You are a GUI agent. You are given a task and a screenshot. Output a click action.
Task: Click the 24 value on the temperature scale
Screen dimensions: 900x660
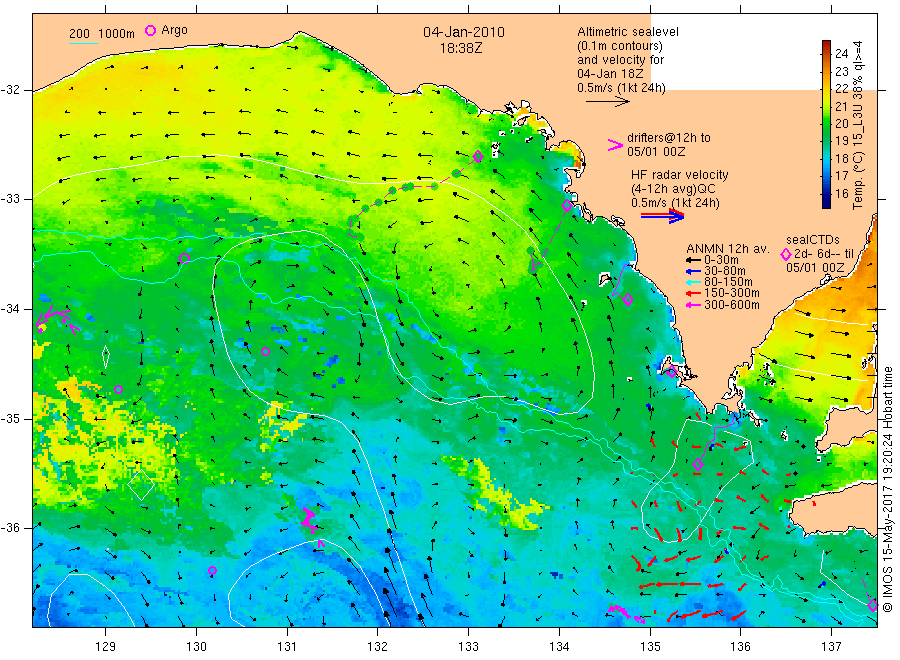(841, 54)
